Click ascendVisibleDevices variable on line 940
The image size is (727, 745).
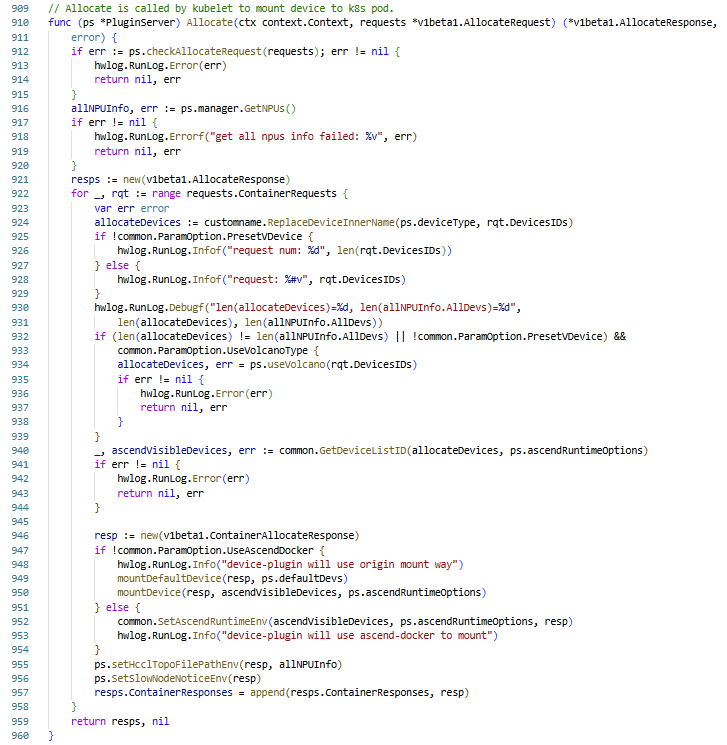pyautogui.click(x=169, y=450)
